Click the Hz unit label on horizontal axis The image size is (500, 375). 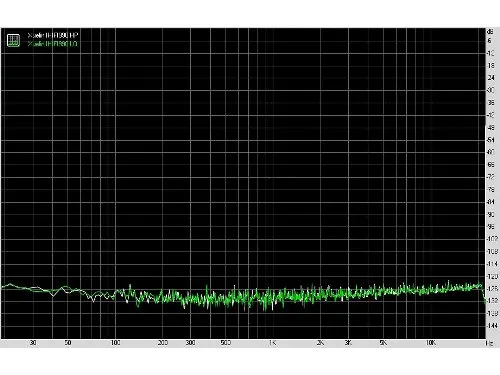pyautogui.click(x=489, y=343)
